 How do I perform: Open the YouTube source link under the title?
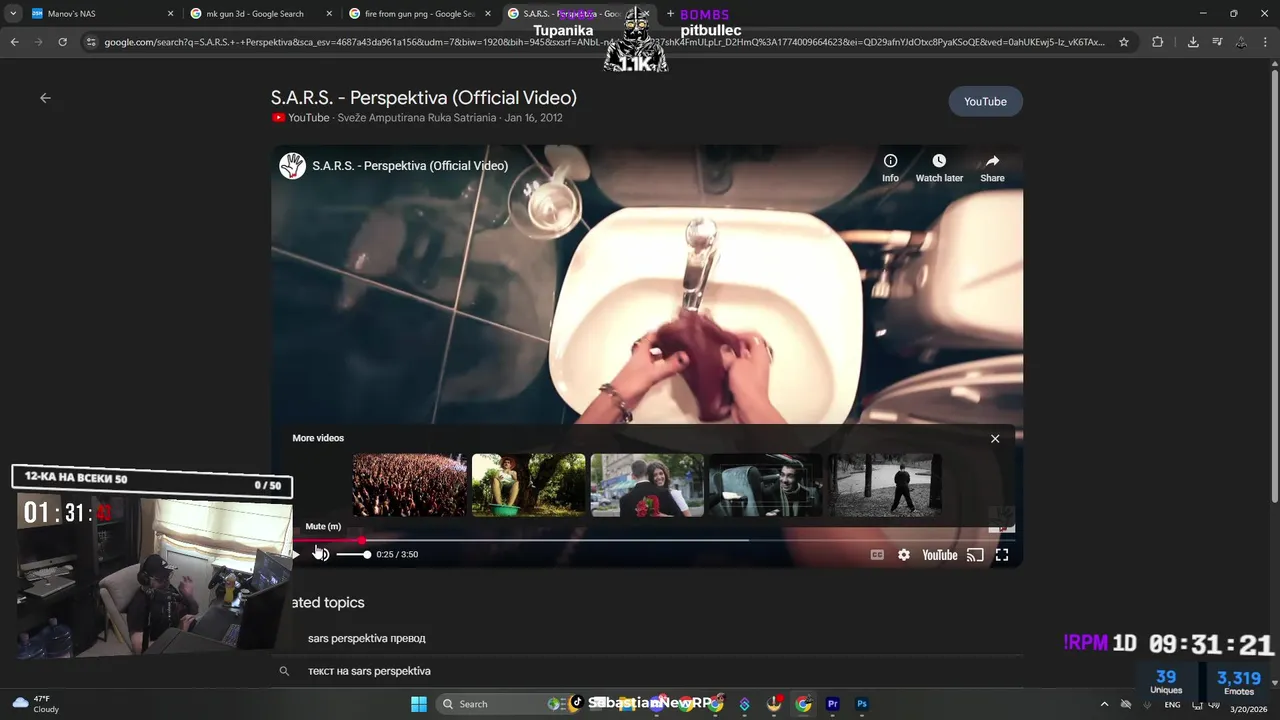(x=301, y=118)
